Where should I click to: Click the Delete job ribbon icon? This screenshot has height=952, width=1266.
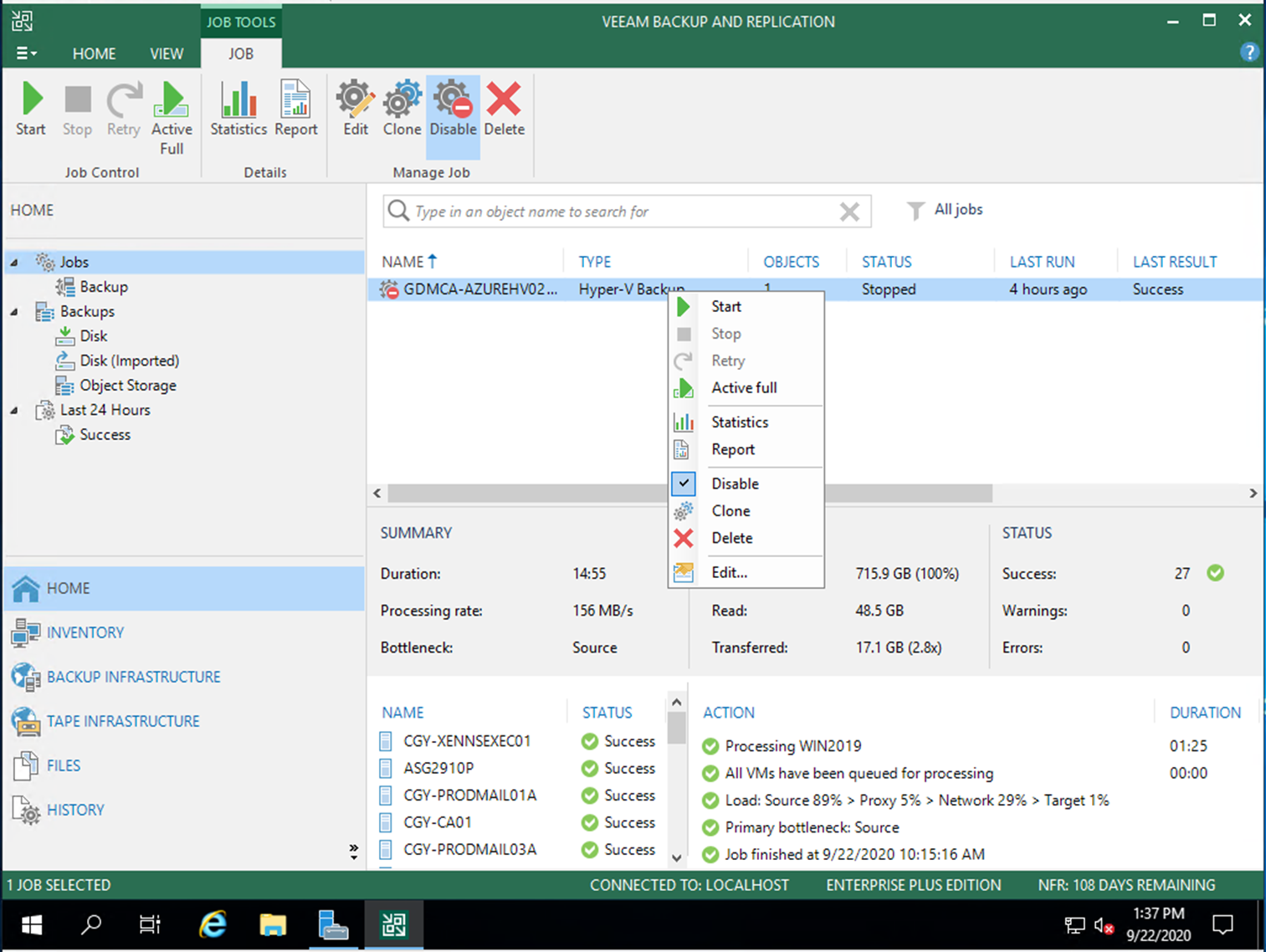coord(505,109)
